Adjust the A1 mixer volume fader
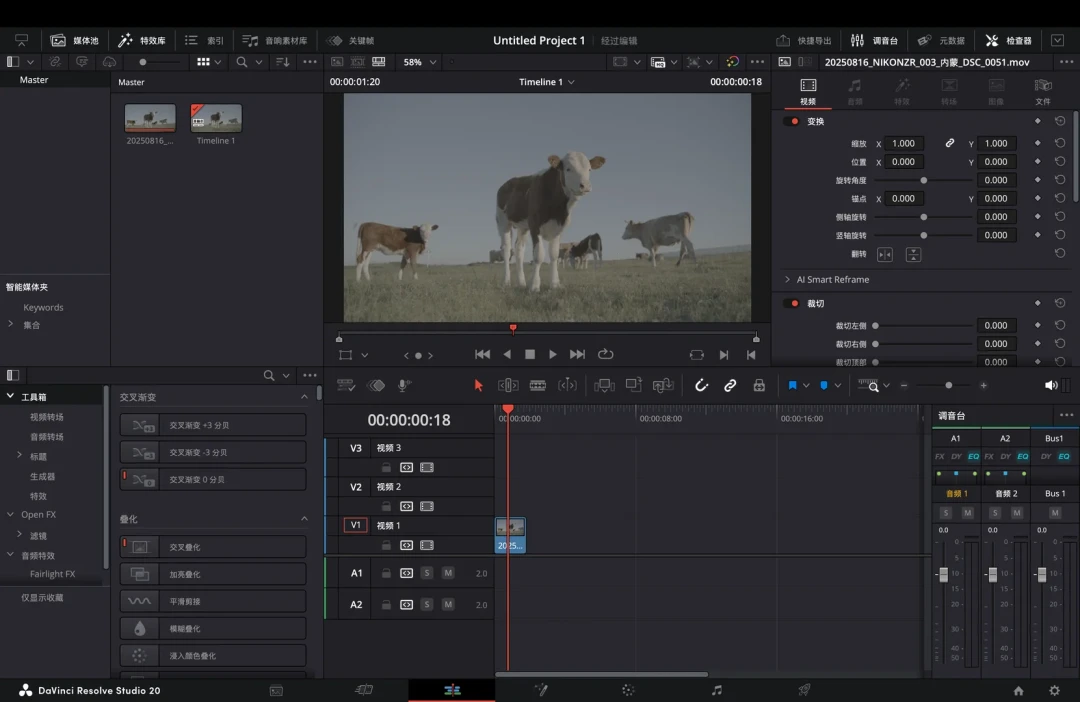This screenshot has width=1080, height=702. tap(943, 574)
